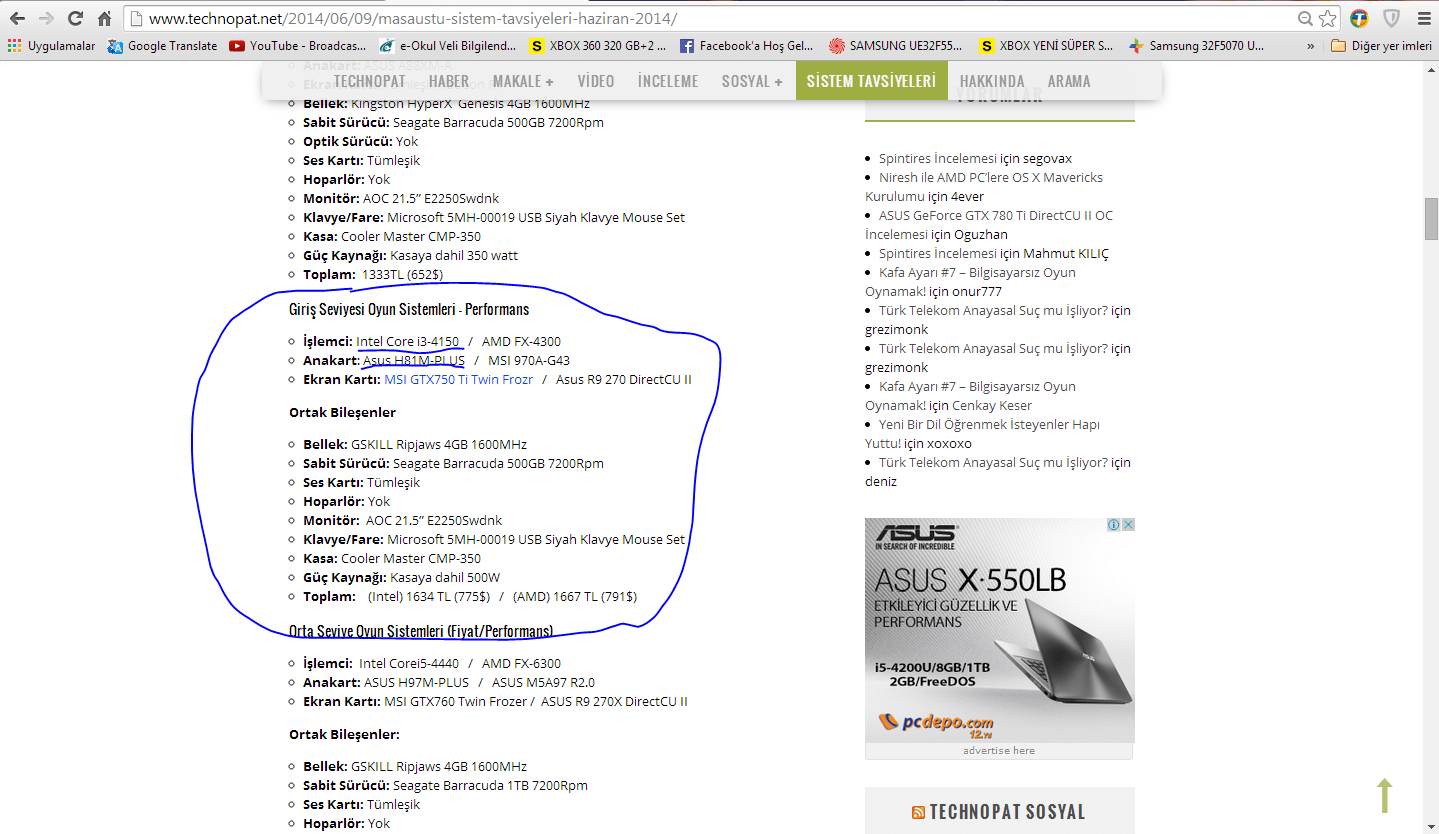The width and height of the screenshot is (1439, 834).
Task: Click the gray shield extension icon
Action: pos(1391,18)
